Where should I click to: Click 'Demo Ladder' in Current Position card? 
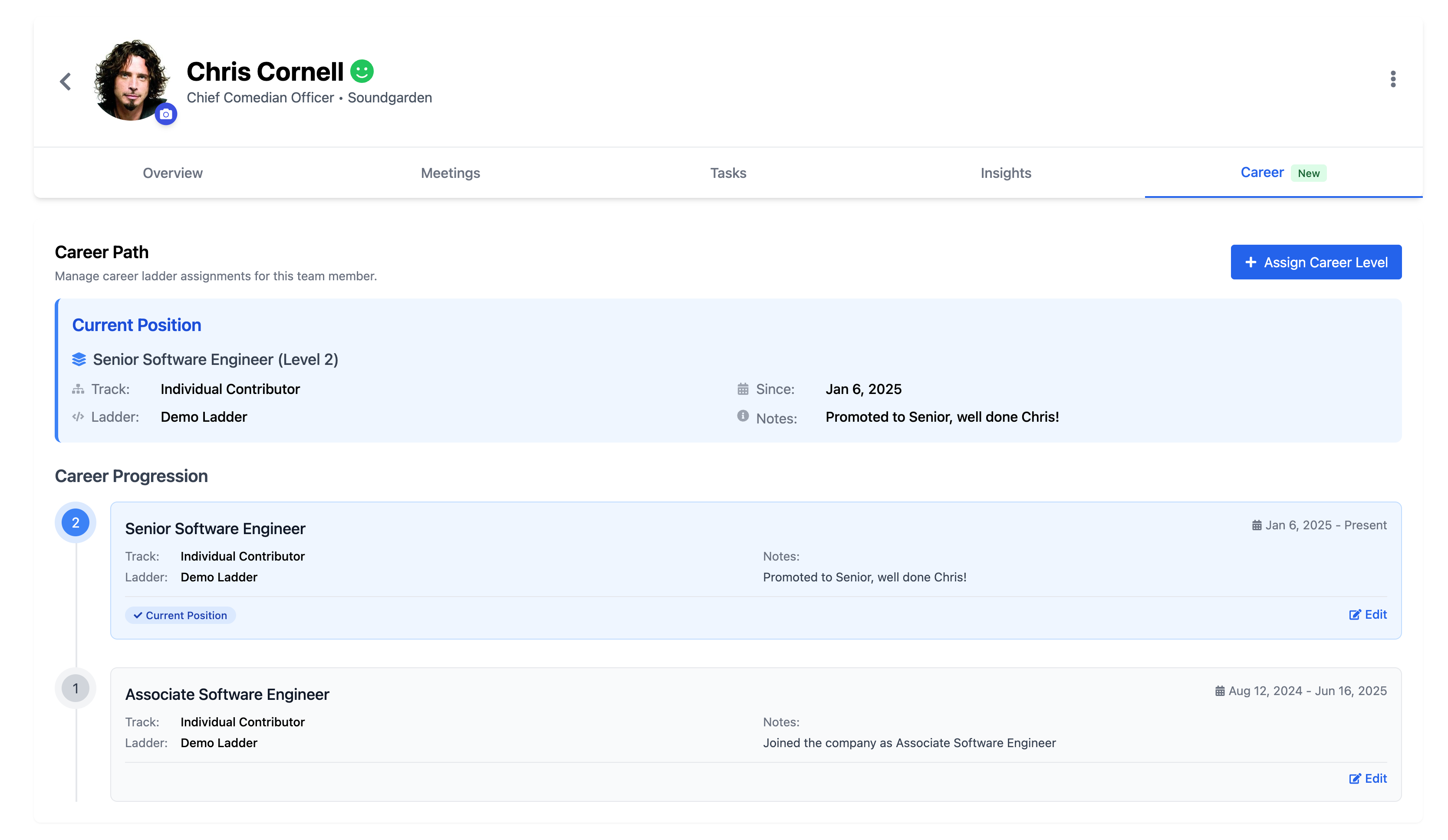click(x=204, y=417)
